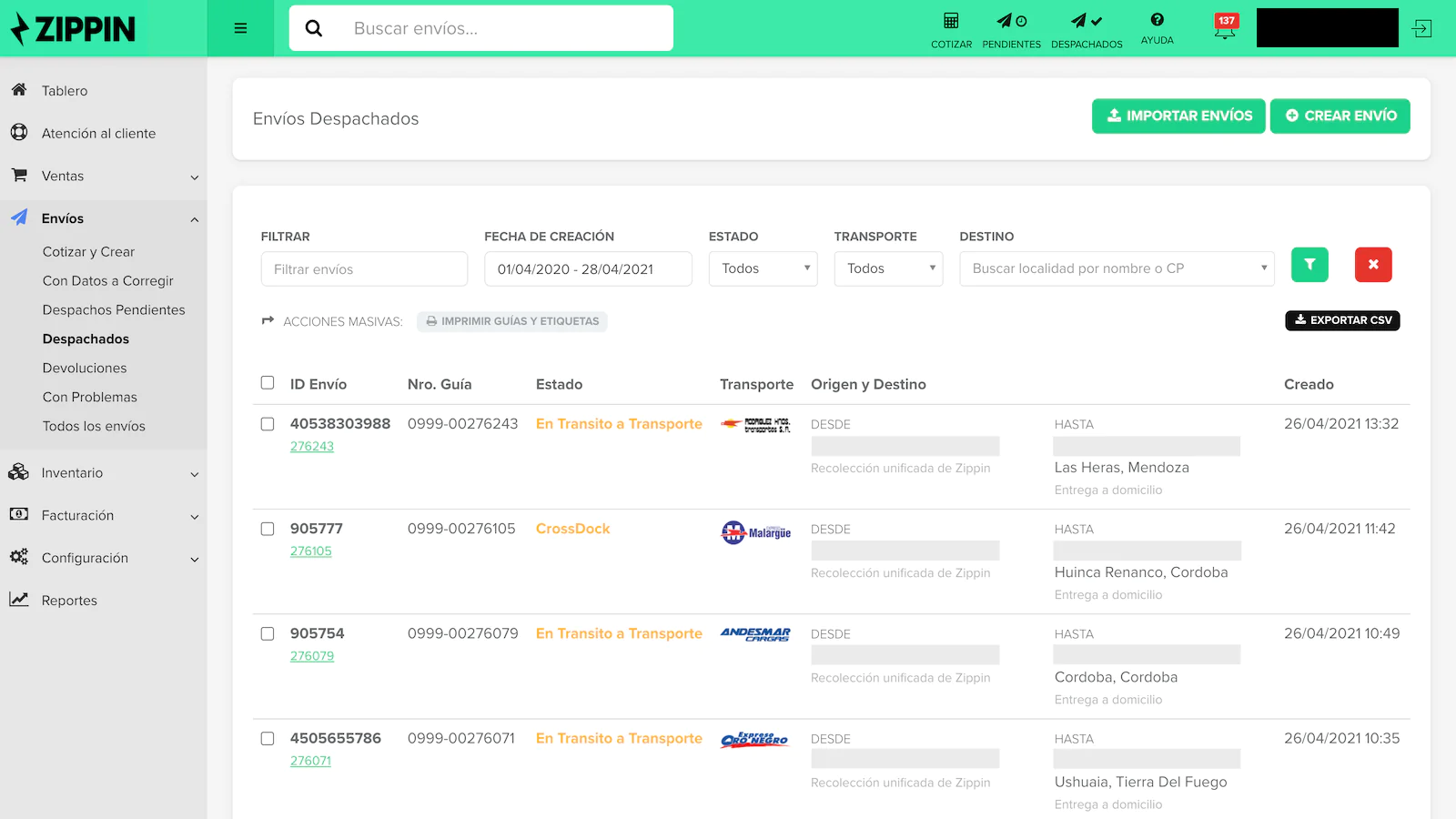The width and height of the screenshot is (1456, 819).
Task: Click the Importar Envíos button
Action: click(1178, 116)
